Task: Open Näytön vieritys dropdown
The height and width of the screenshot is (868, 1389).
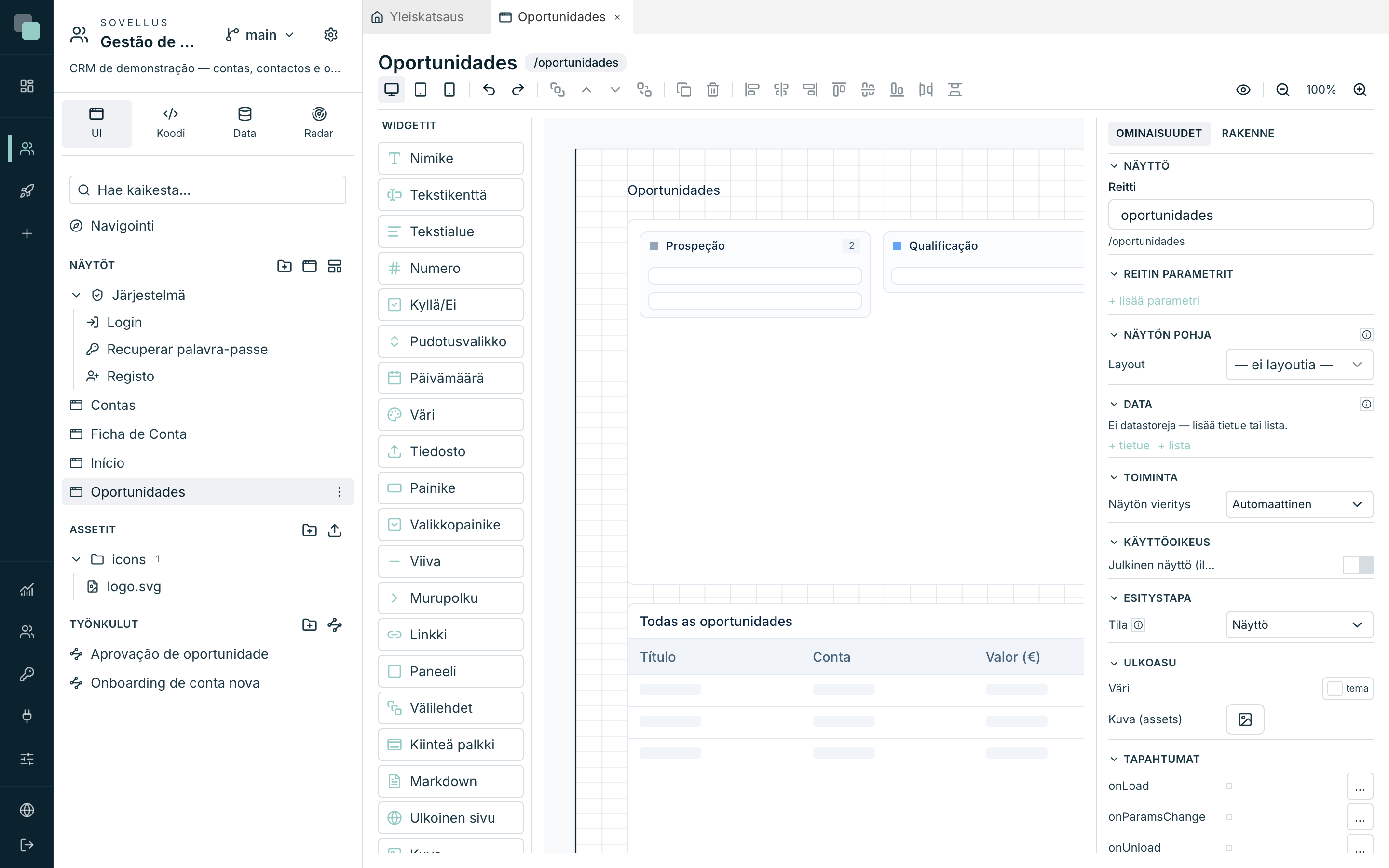Action: click(1299, 504)
